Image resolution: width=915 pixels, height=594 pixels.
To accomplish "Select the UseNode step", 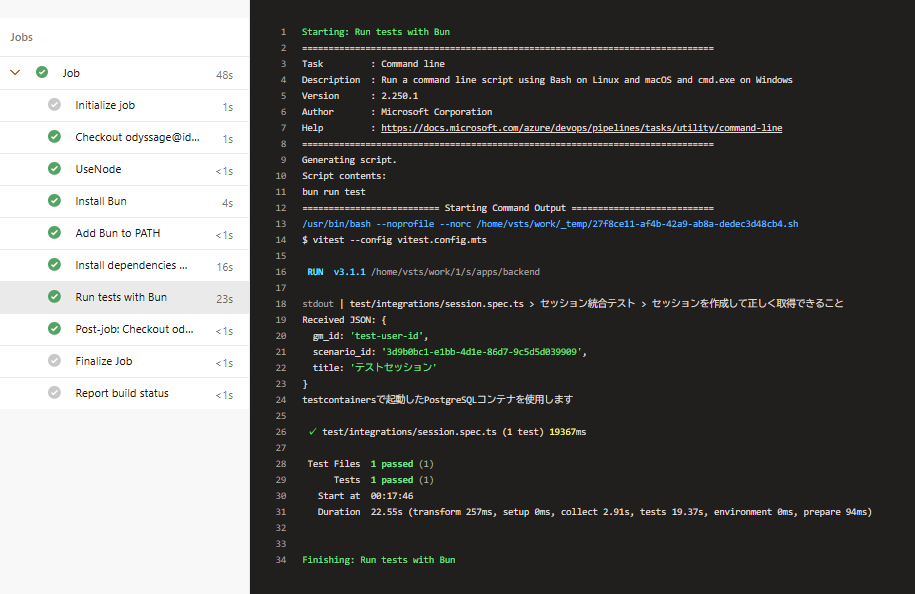I will pyautogui.click(x=124, y=169).
